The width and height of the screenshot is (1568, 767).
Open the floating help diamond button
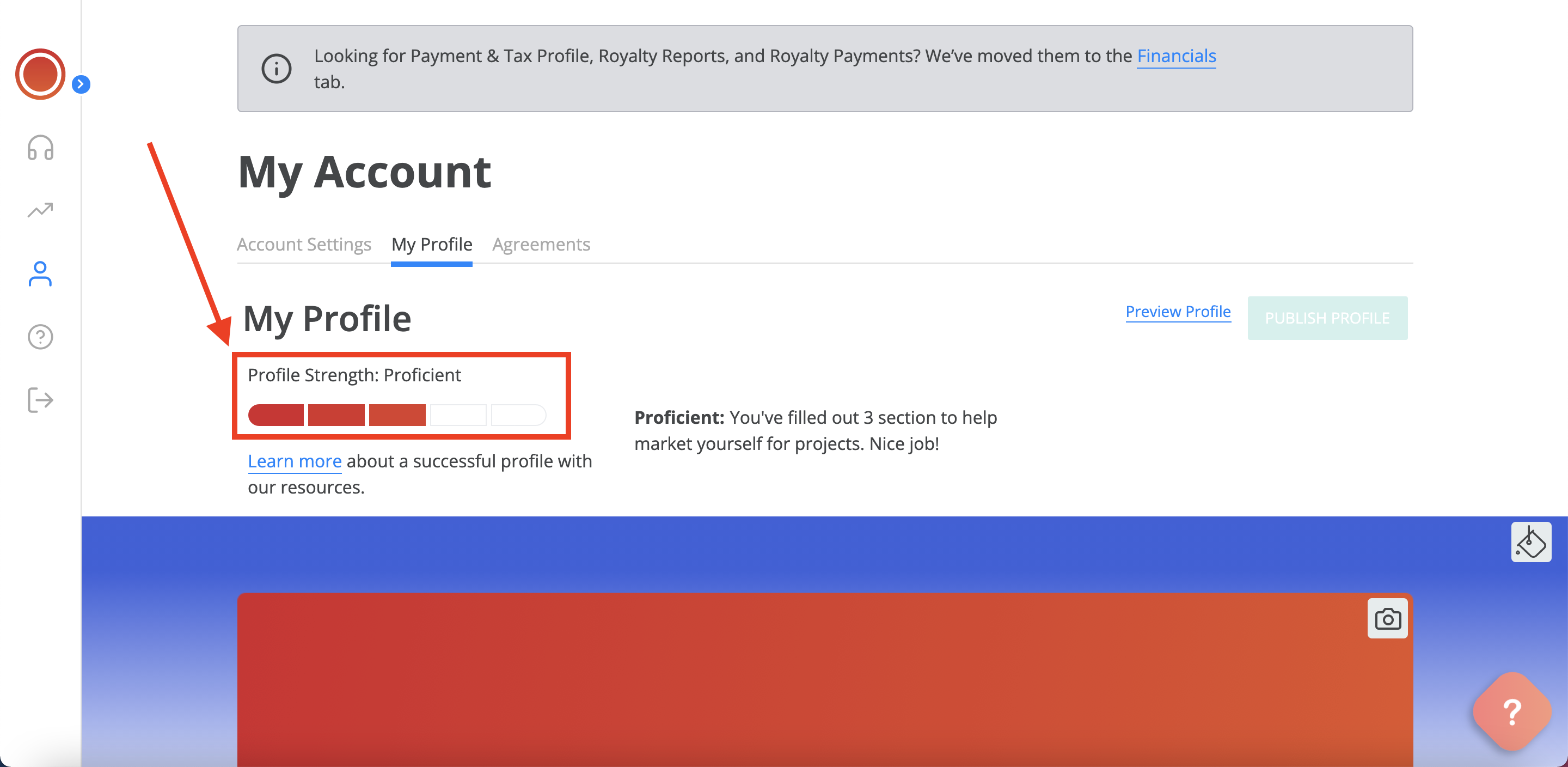coord(1512,711)
